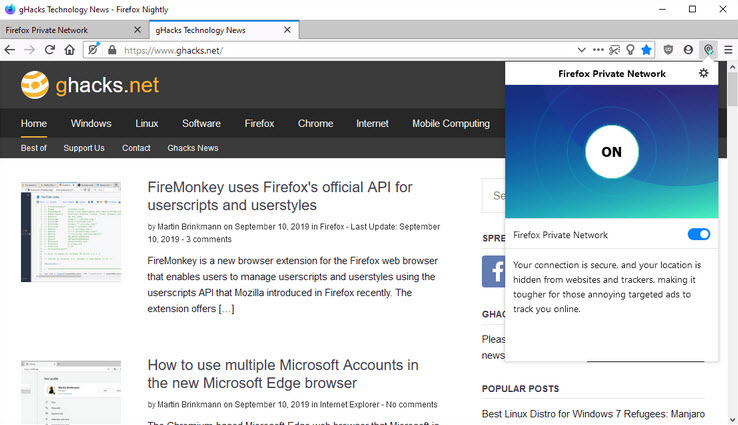Click the Facebook icon in sidebar
Image resolution: width=738 pixels, height=425 pixels.
point(494,271)
